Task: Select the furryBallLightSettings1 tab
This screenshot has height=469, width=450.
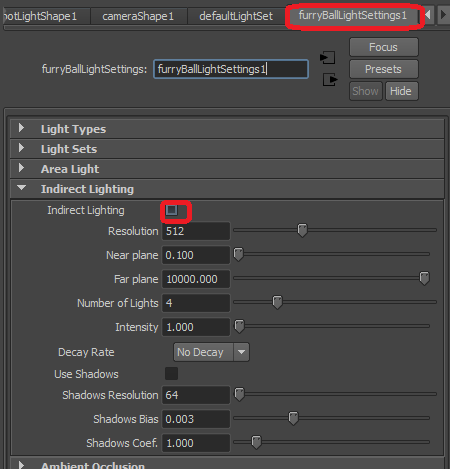Action: (x=353, y=15)
